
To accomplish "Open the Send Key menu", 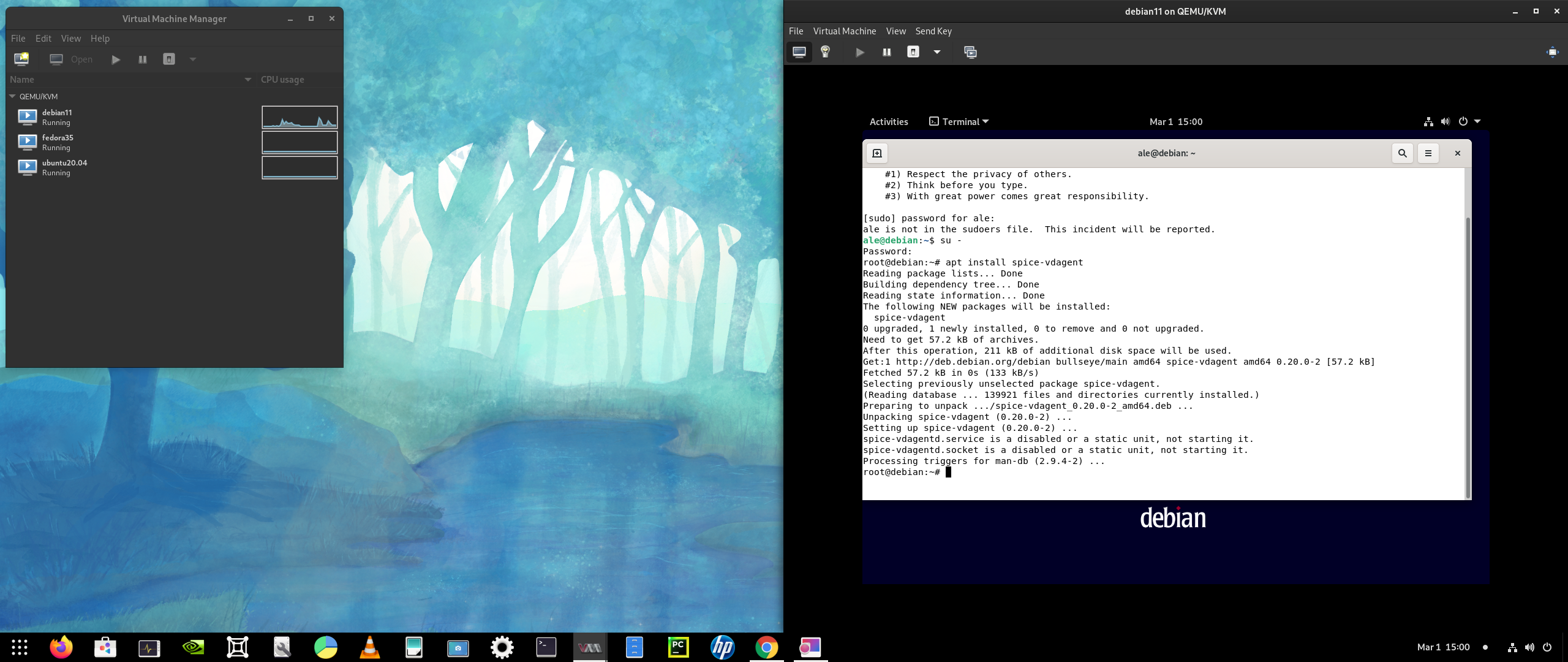I will [933, 31].
